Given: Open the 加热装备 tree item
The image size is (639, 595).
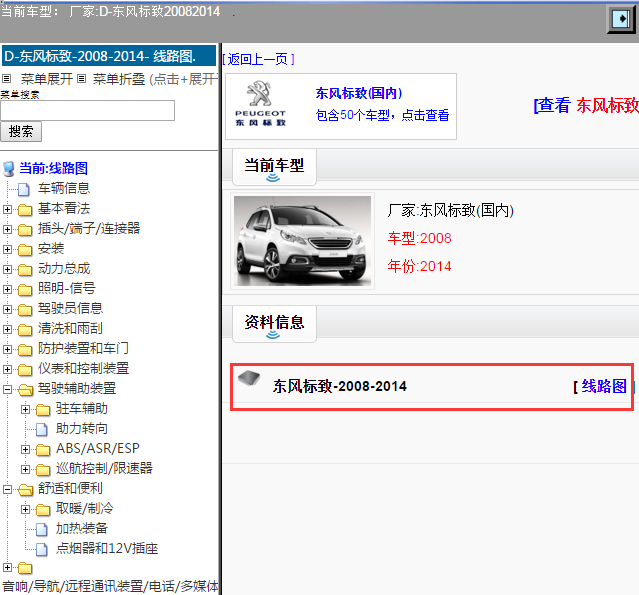Looking at the screenshot, I should pos(82,529).
